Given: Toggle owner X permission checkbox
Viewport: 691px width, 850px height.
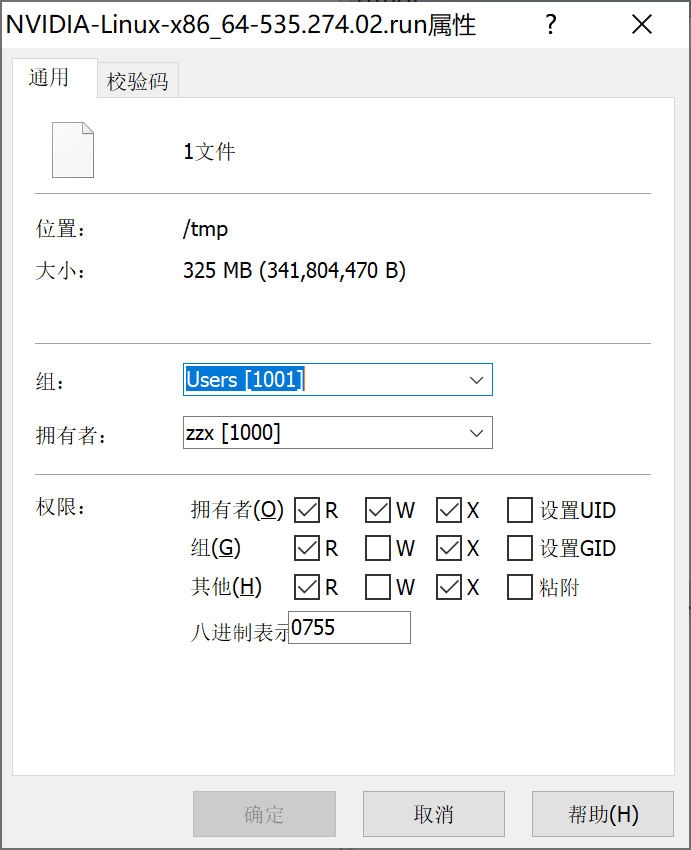Looking at the screenshot, I should [x=449, y=510].
